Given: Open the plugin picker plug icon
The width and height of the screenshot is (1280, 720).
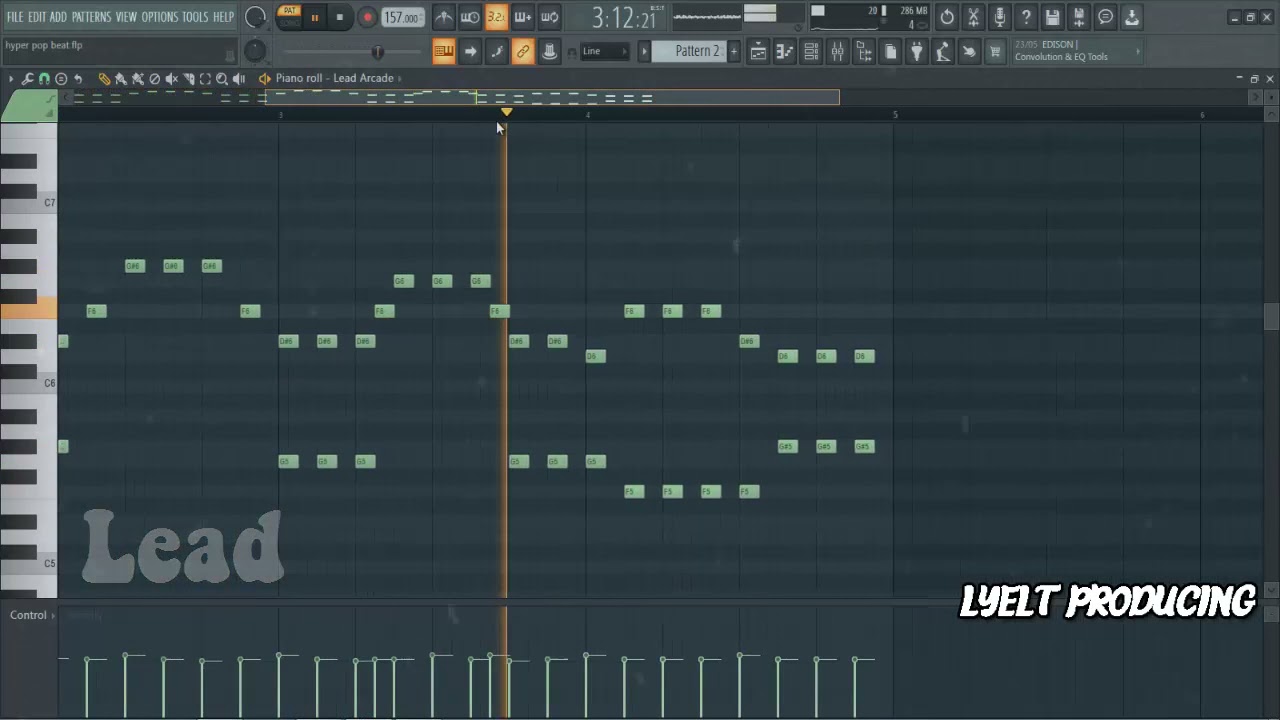Looking at the screenshot, I should click(917, 52).
